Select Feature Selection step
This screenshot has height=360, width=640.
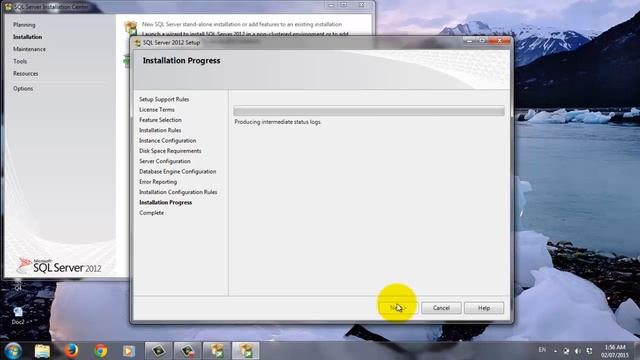point(160,120)
